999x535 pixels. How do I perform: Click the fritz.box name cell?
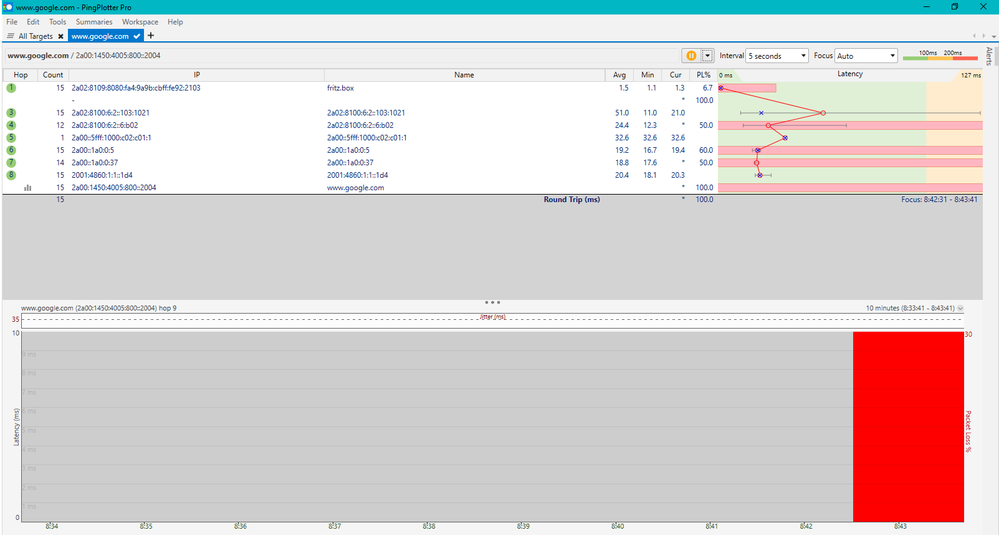(x=340, y=88)
